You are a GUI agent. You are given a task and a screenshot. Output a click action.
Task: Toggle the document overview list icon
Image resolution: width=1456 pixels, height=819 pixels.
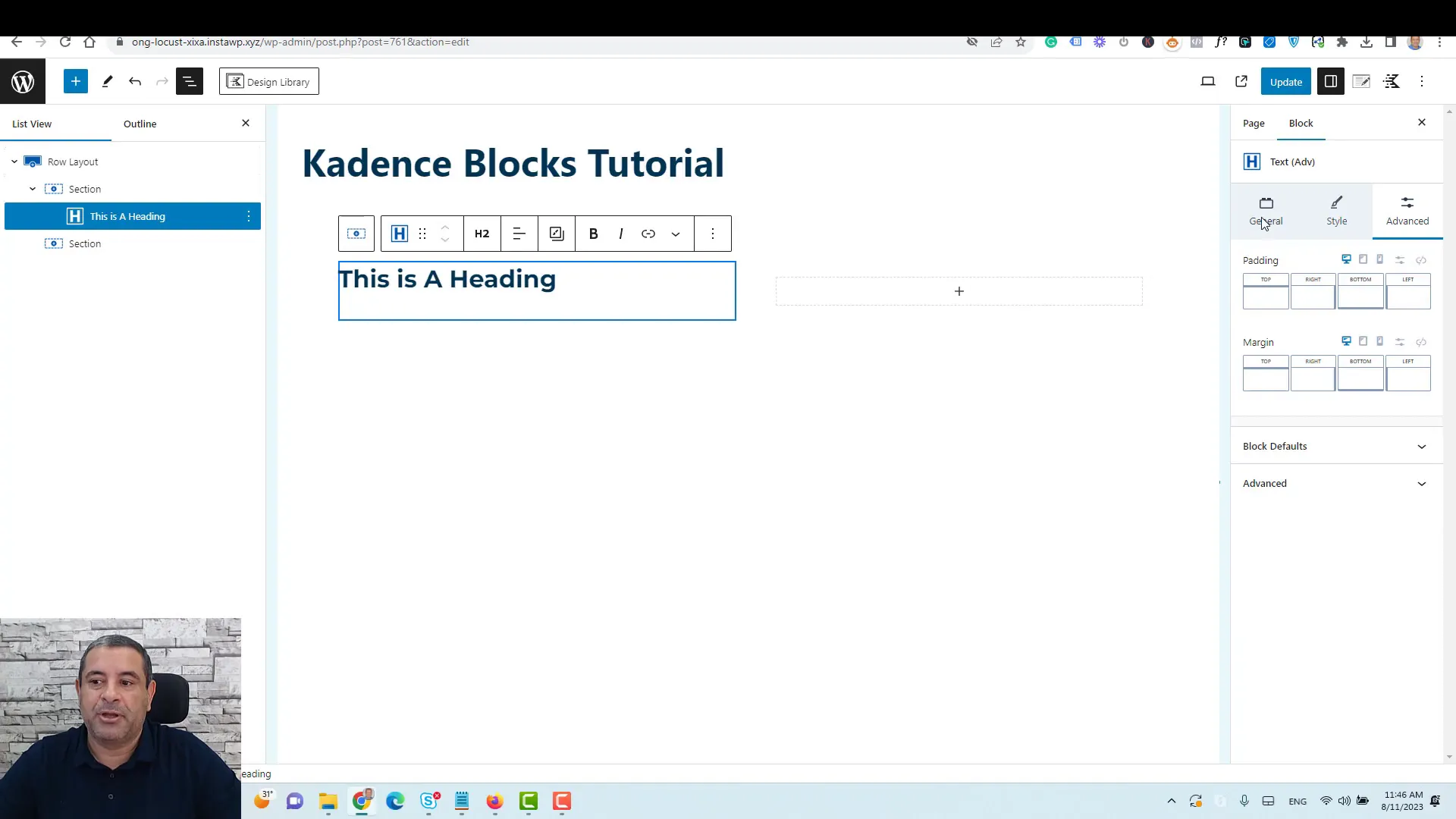tap(190, 81)
